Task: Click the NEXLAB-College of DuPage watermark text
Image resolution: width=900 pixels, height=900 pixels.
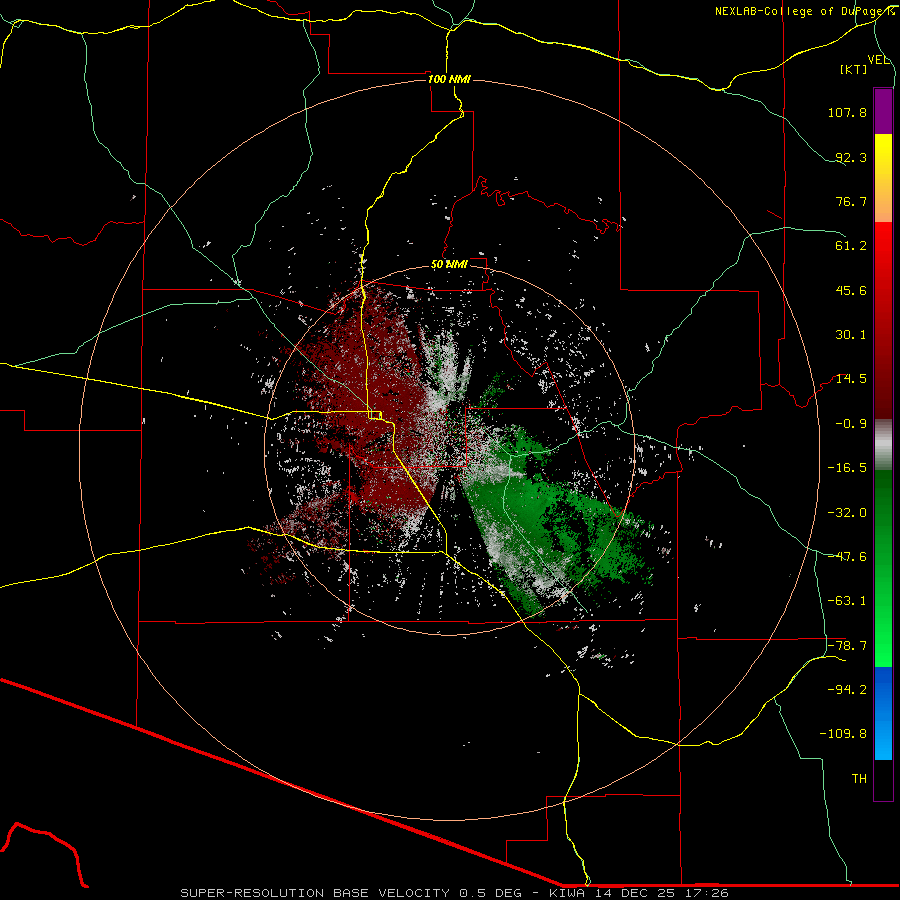Action: click(804, 11)
